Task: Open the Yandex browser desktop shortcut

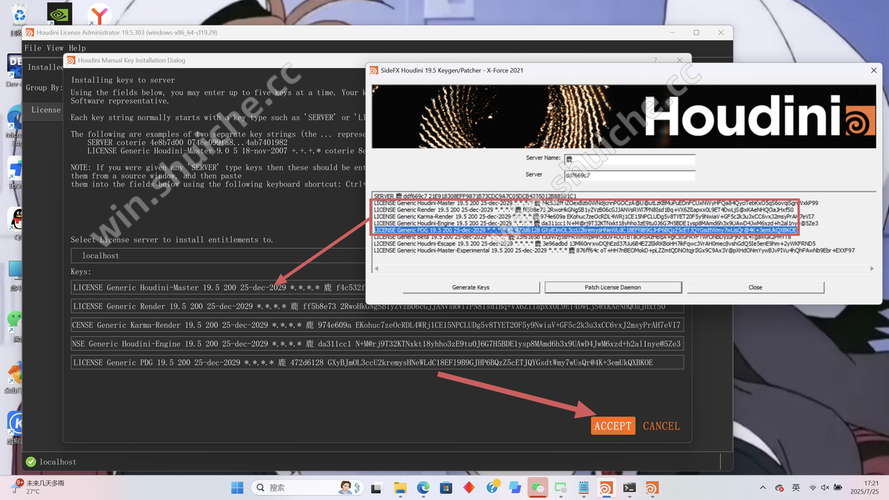Action: [99, 14]
